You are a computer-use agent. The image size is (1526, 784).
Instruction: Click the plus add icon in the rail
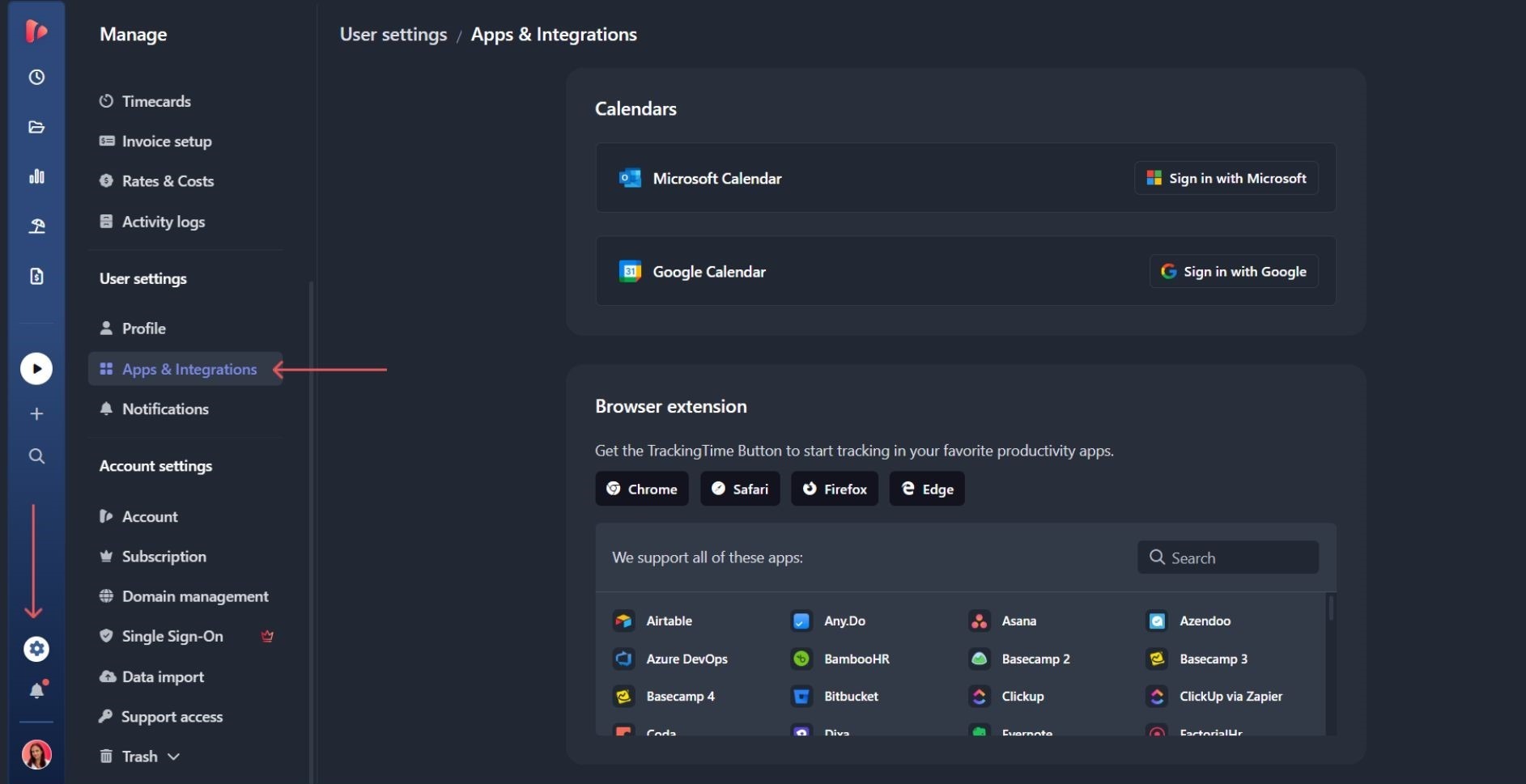click(x=36, y=414)
